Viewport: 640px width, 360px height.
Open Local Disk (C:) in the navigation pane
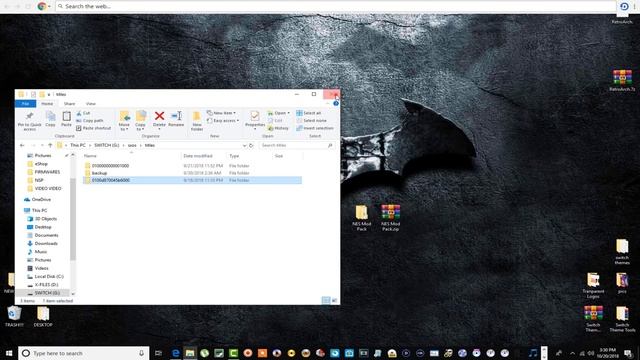coord(49,276)
